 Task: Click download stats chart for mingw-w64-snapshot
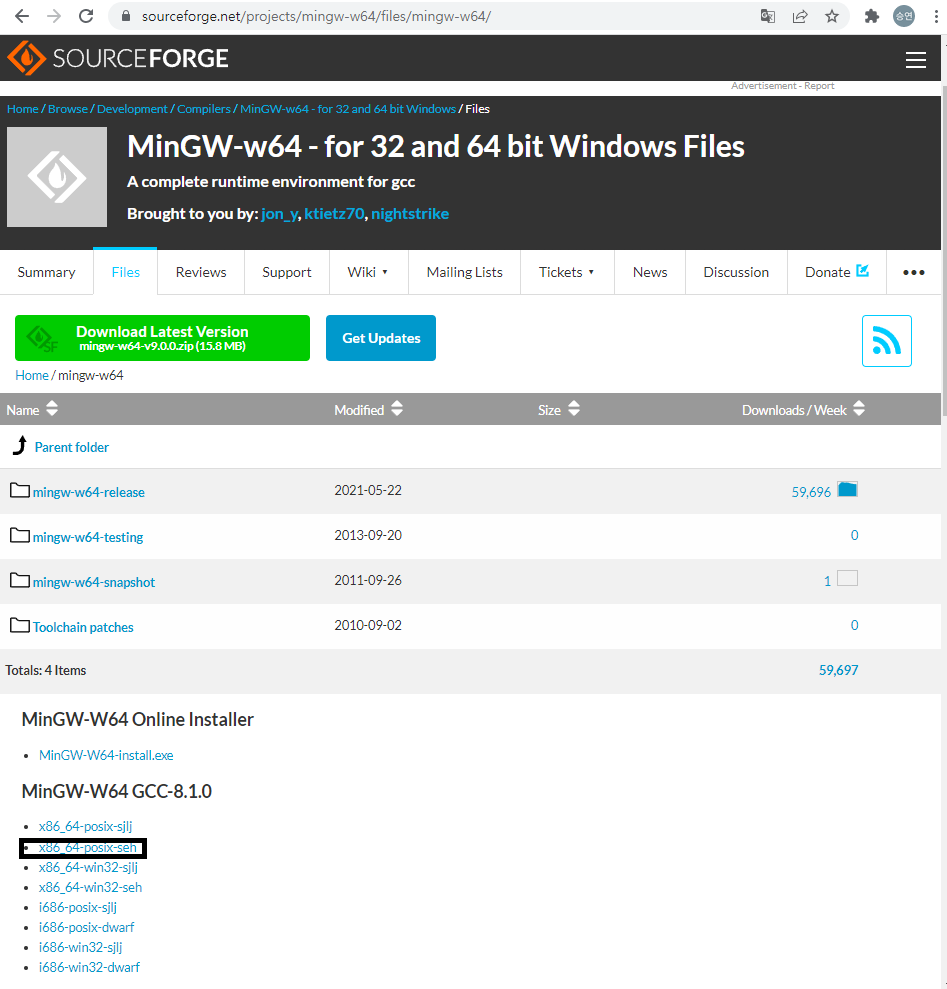click(x=847, y=578)
